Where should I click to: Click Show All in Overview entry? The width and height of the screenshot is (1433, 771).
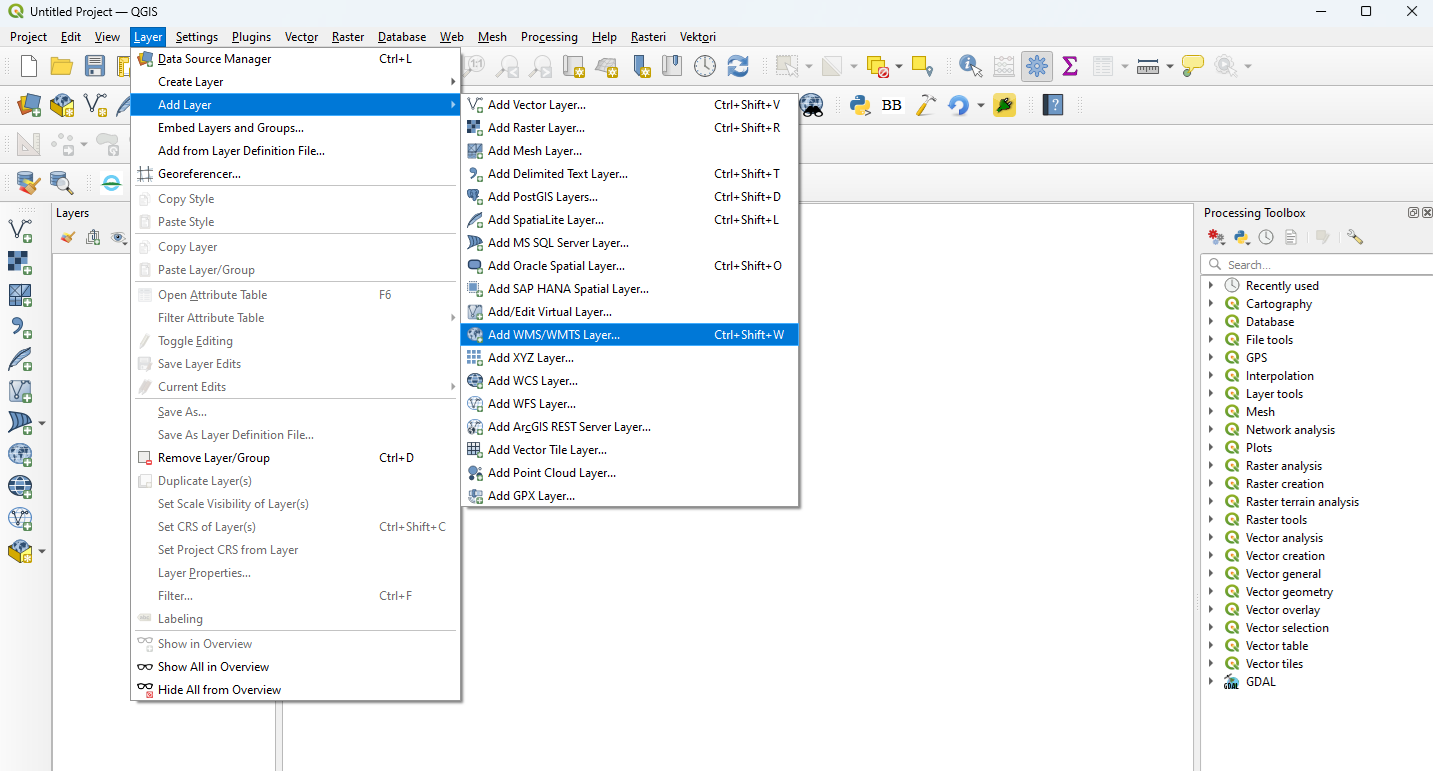click(x=295, y=667)
